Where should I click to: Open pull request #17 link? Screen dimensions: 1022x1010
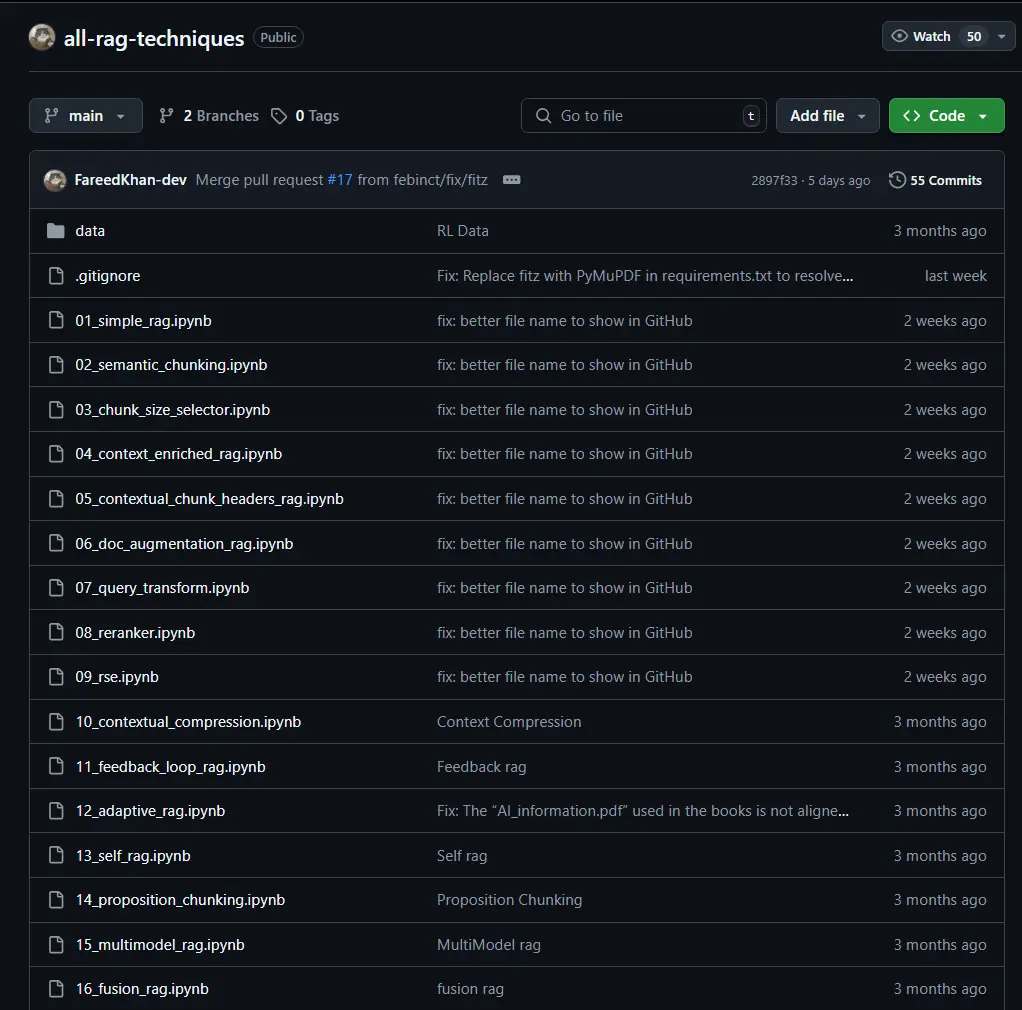pyautogui.click(x=340, y=180)
